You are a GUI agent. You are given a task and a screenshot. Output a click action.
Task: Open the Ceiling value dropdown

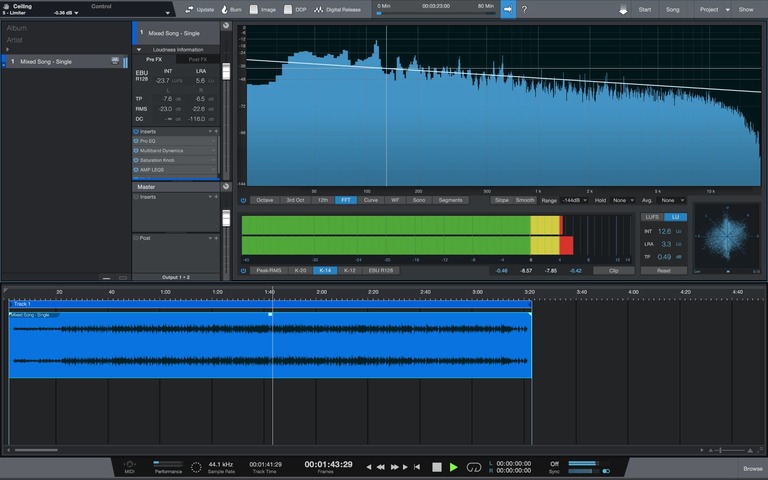pos(76,13)
